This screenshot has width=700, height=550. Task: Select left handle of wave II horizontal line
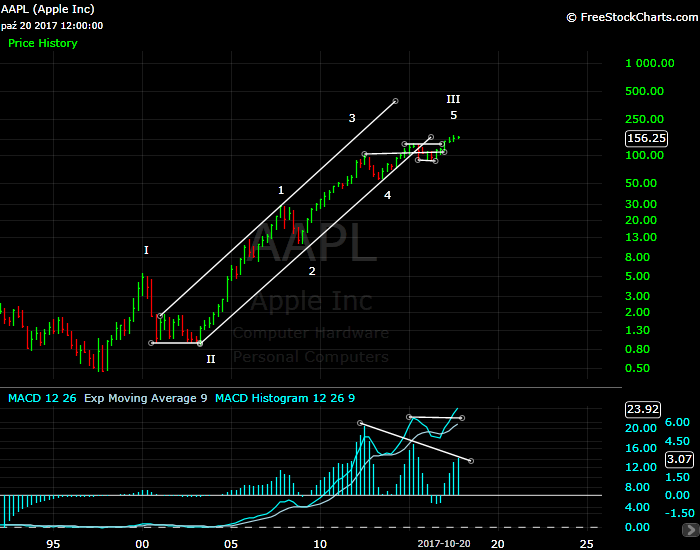(x=151, y=343)
